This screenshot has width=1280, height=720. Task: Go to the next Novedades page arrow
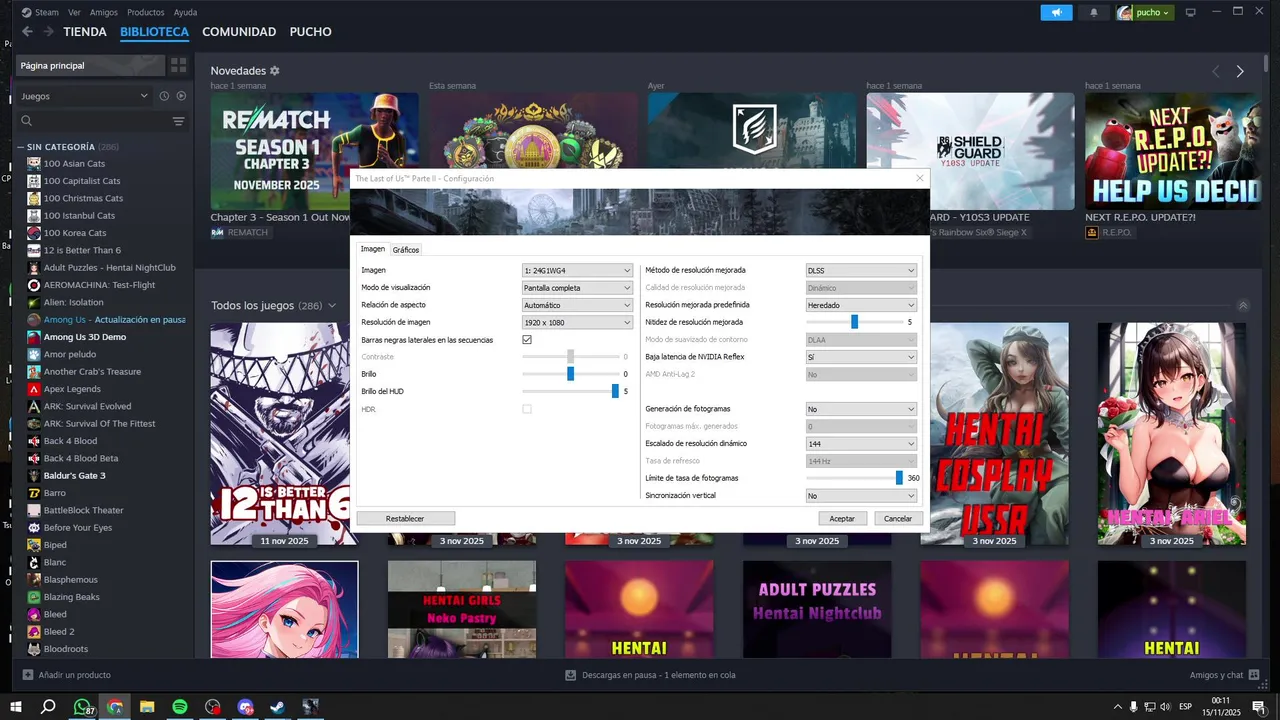(x=1240, y=71)
